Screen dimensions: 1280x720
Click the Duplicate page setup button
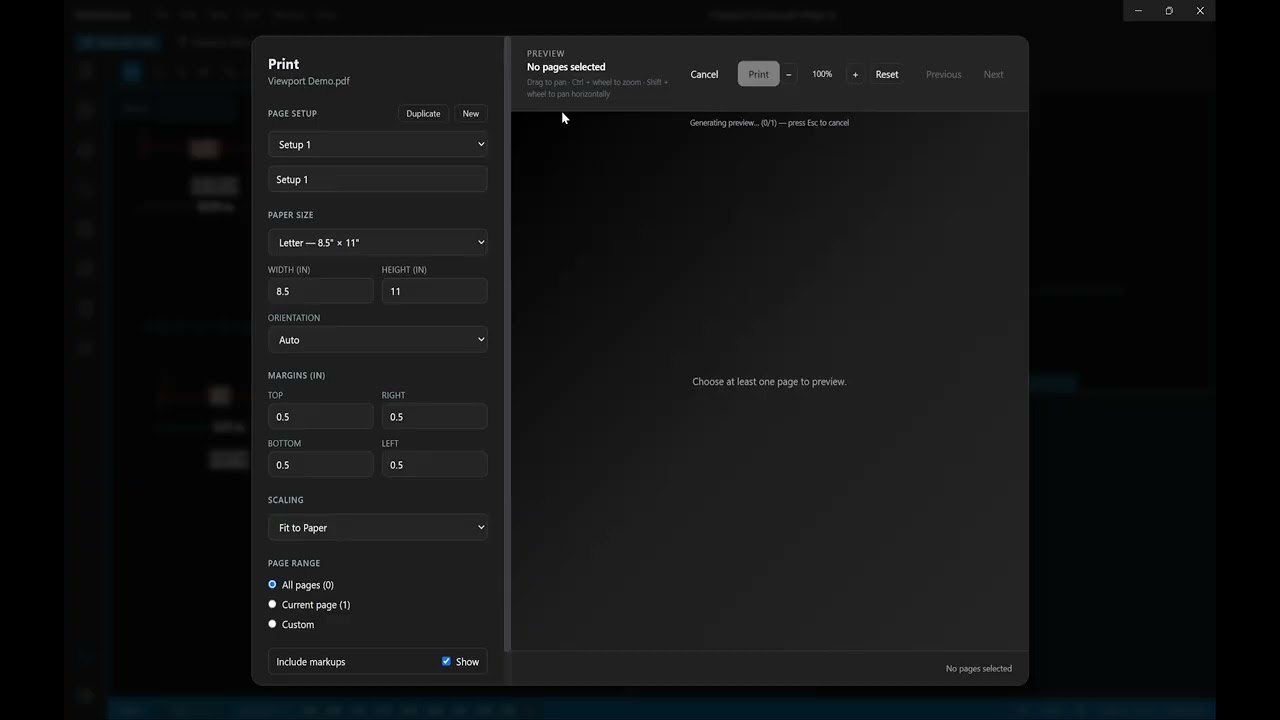[423, 113]
